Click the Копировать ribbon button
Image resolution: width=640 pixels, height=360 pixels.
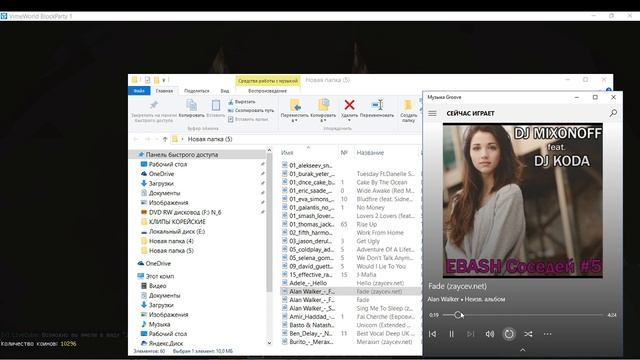191,109
